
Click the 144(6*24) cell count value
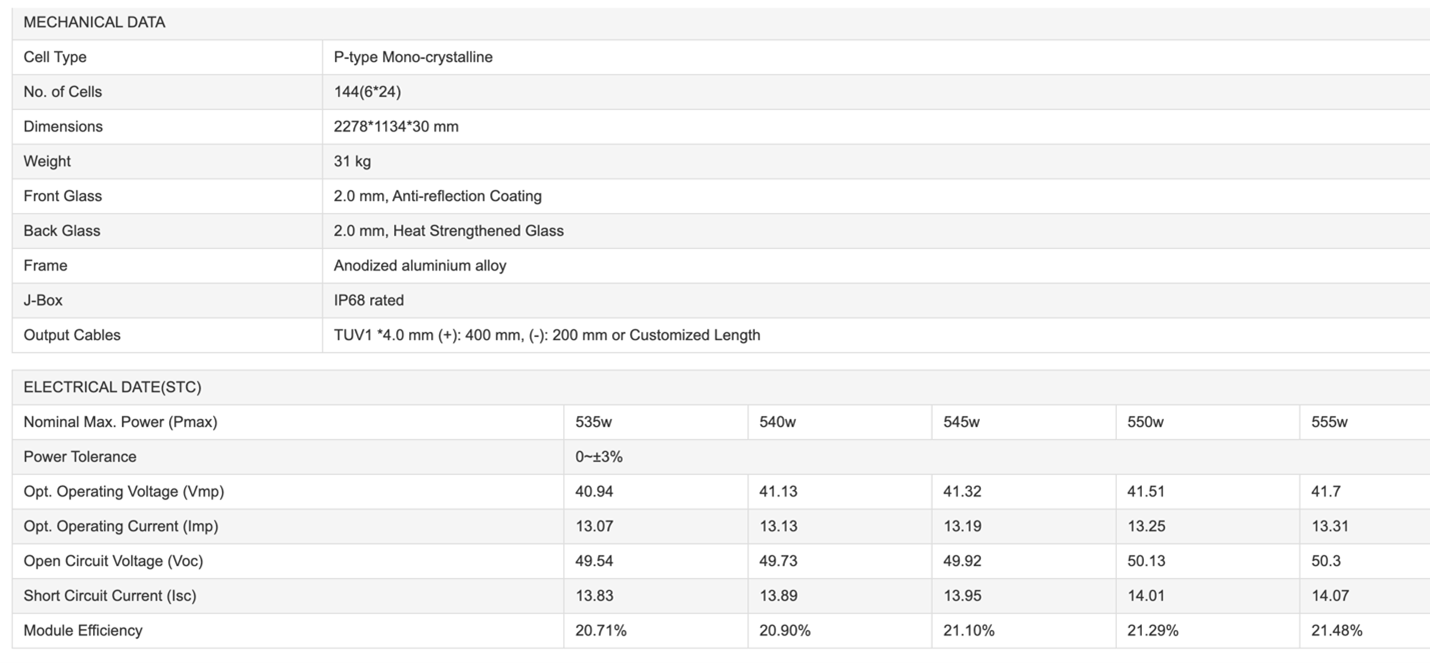[368, 92]
